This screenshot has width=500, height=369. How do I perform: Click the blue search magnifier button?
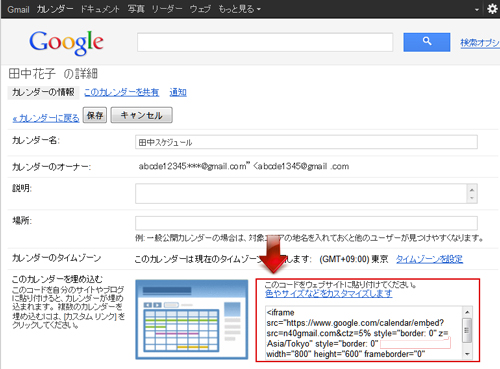[x=427, y=42]
